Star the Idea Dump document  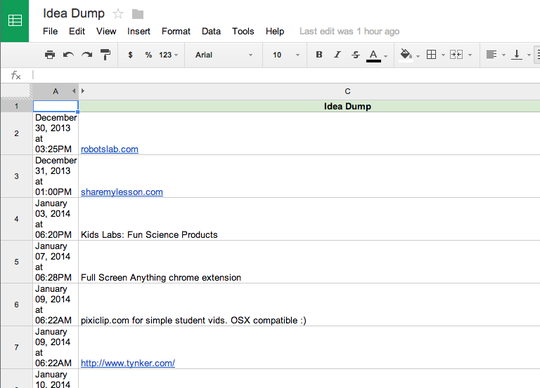[x=118, y=14]
